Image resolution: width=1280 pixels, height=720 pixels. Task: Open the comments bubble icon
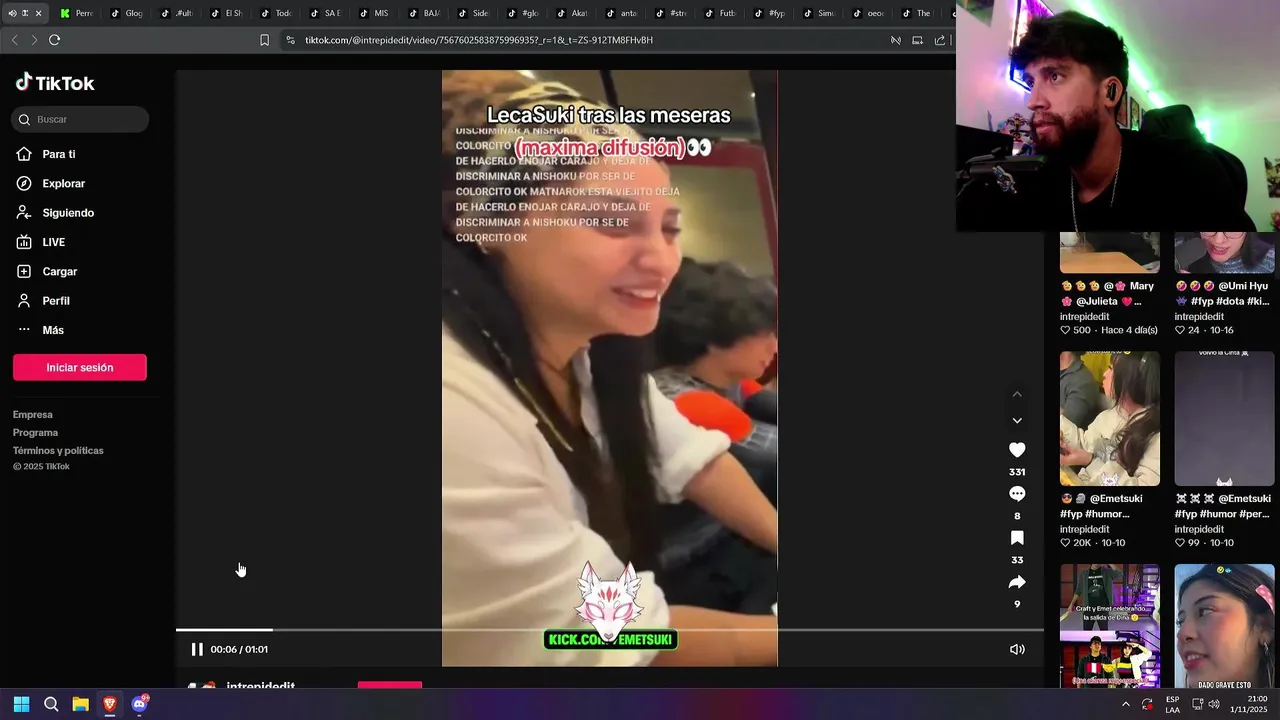pyautogui.click(x=1017, y=494)
